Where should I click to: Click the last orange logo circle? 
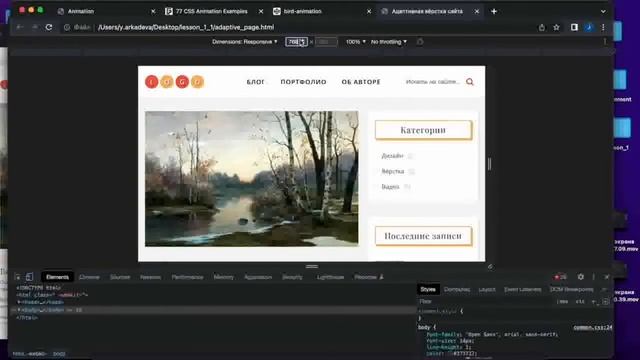click(197, 82)
